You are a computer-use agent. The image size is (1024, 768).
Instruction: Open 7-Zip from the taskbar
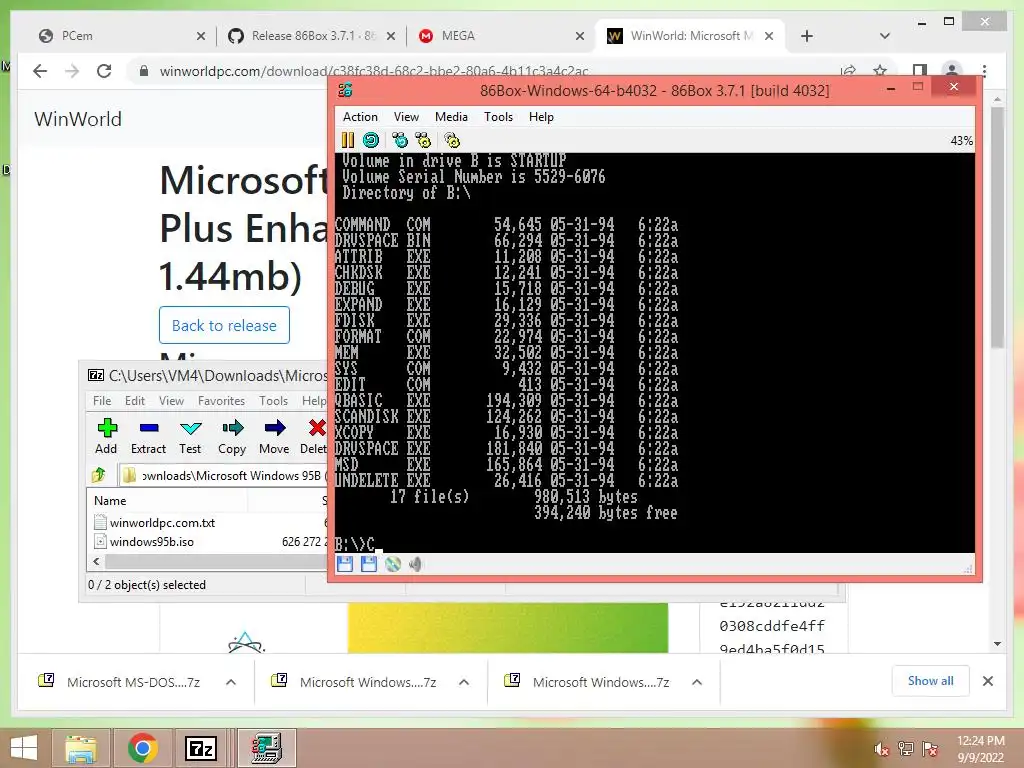coord(201,748)
